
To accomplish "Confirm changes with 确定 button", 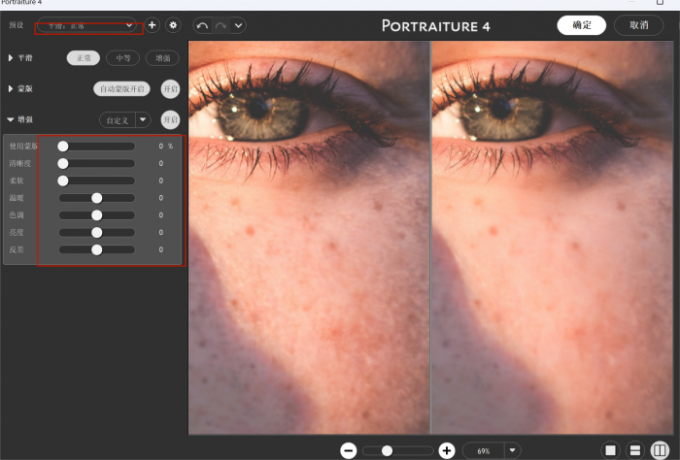I will pyautogui.click(x=581, y=25).
